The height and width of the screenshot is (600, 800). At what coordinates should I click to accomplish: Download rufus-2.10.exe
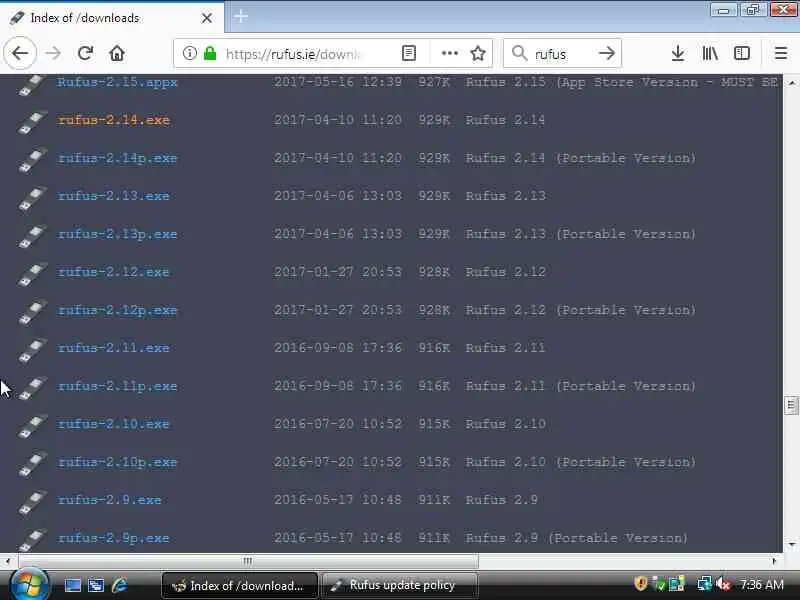[x=113, y=424]
